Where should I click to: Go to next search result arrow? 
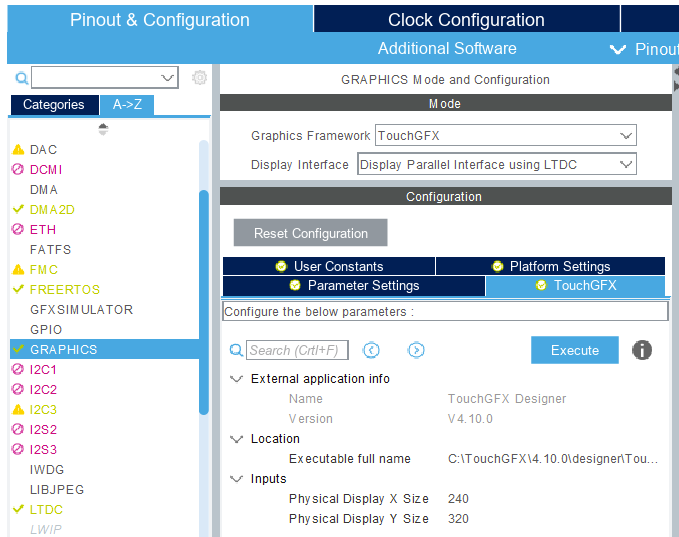(416, 350)
